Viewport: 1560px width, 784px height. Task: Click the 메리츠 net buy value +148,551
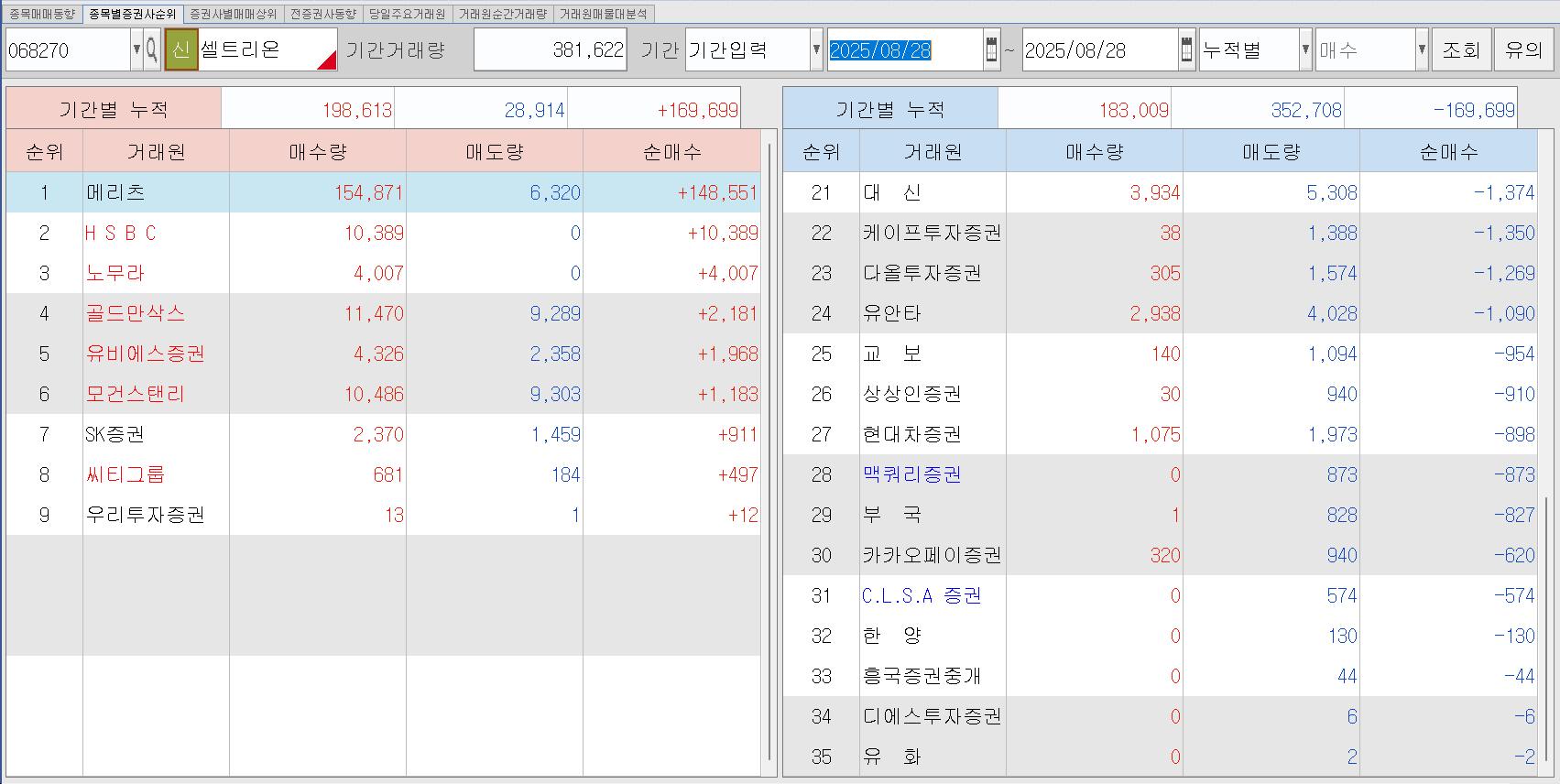tap(717, 192)
